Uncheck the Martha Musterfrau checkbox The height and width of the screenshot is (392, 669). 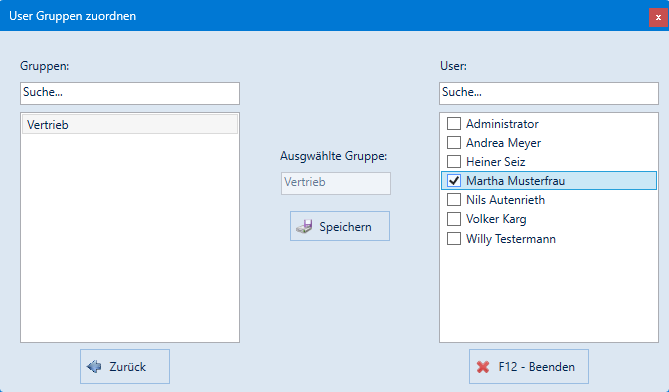[x=454, y=181]
